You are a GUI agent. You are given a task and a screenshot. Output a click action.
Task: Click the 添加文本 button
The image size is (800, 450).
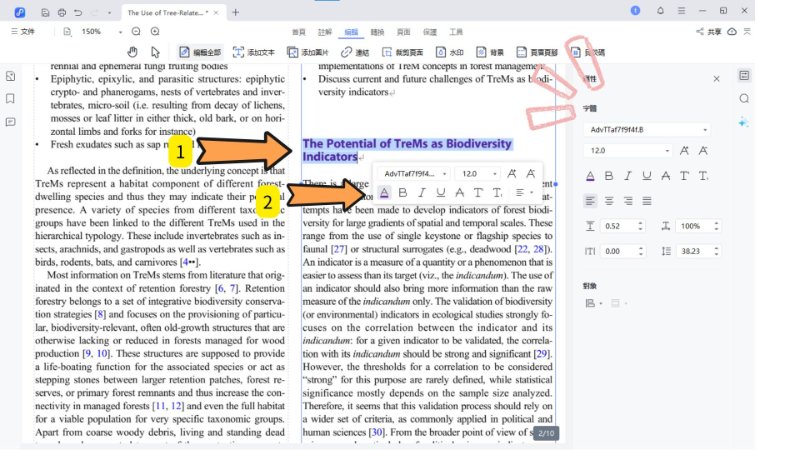[x=254, y=51]
